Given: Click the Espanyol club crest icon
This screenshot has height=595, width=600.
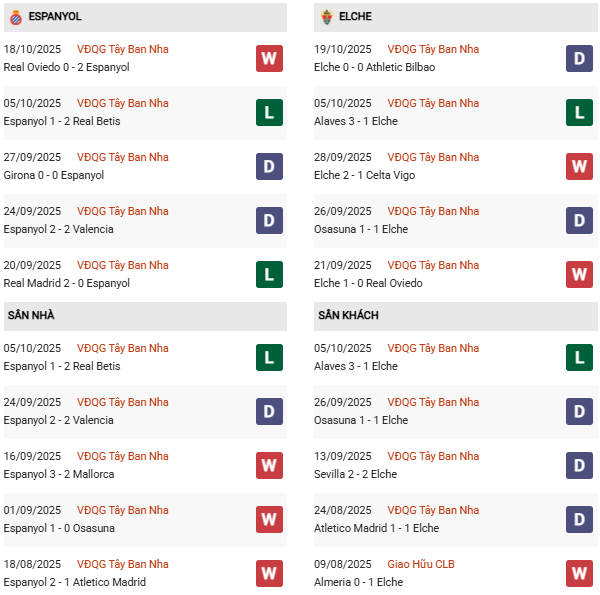Looking at the screenshot, I should tap(15, 17).
